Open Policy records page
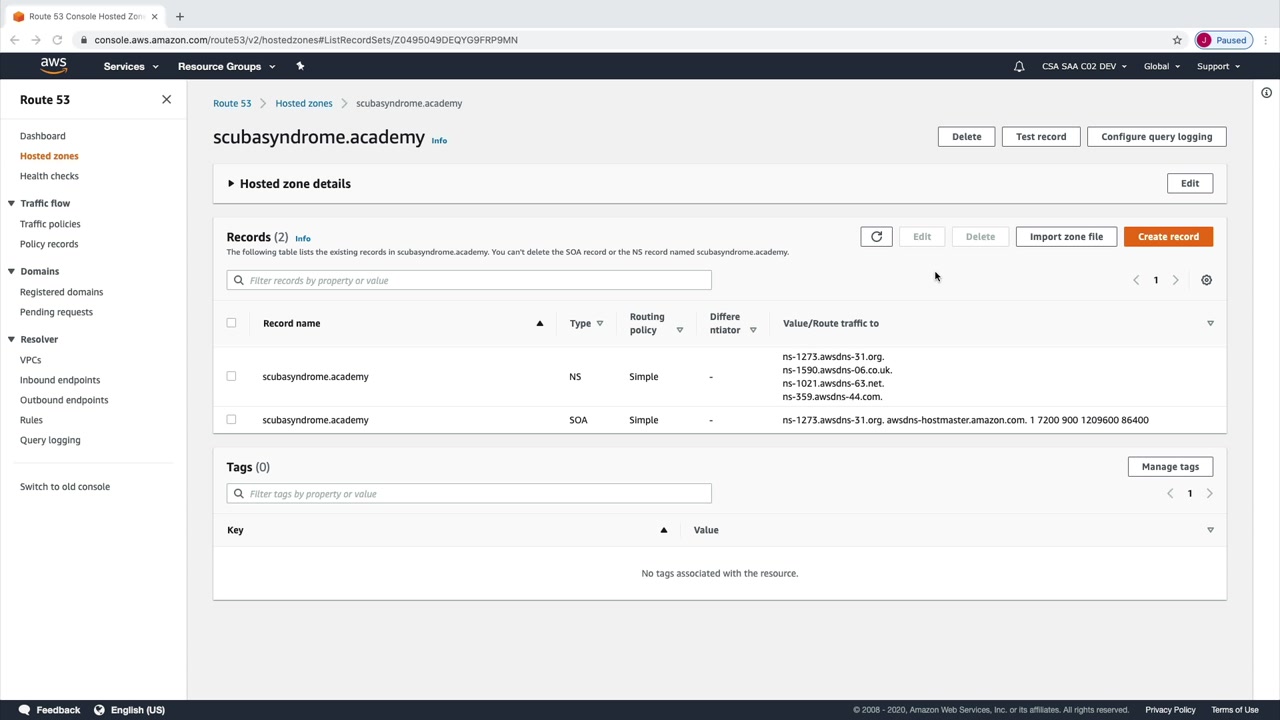 pyautogui.click(x=49, y=244)
